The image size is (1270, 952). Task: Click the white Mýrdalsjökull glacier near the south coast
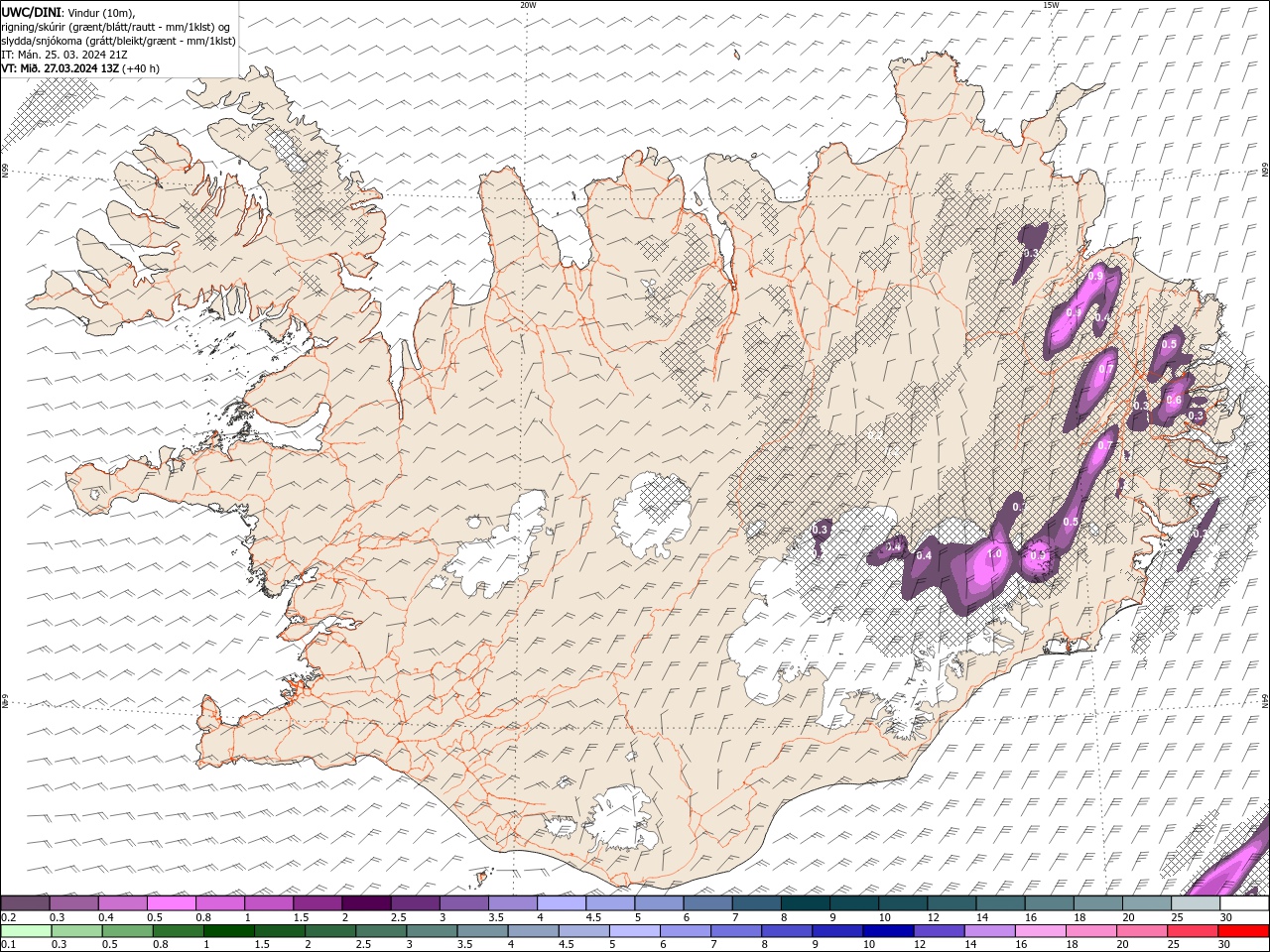[621, 816]
